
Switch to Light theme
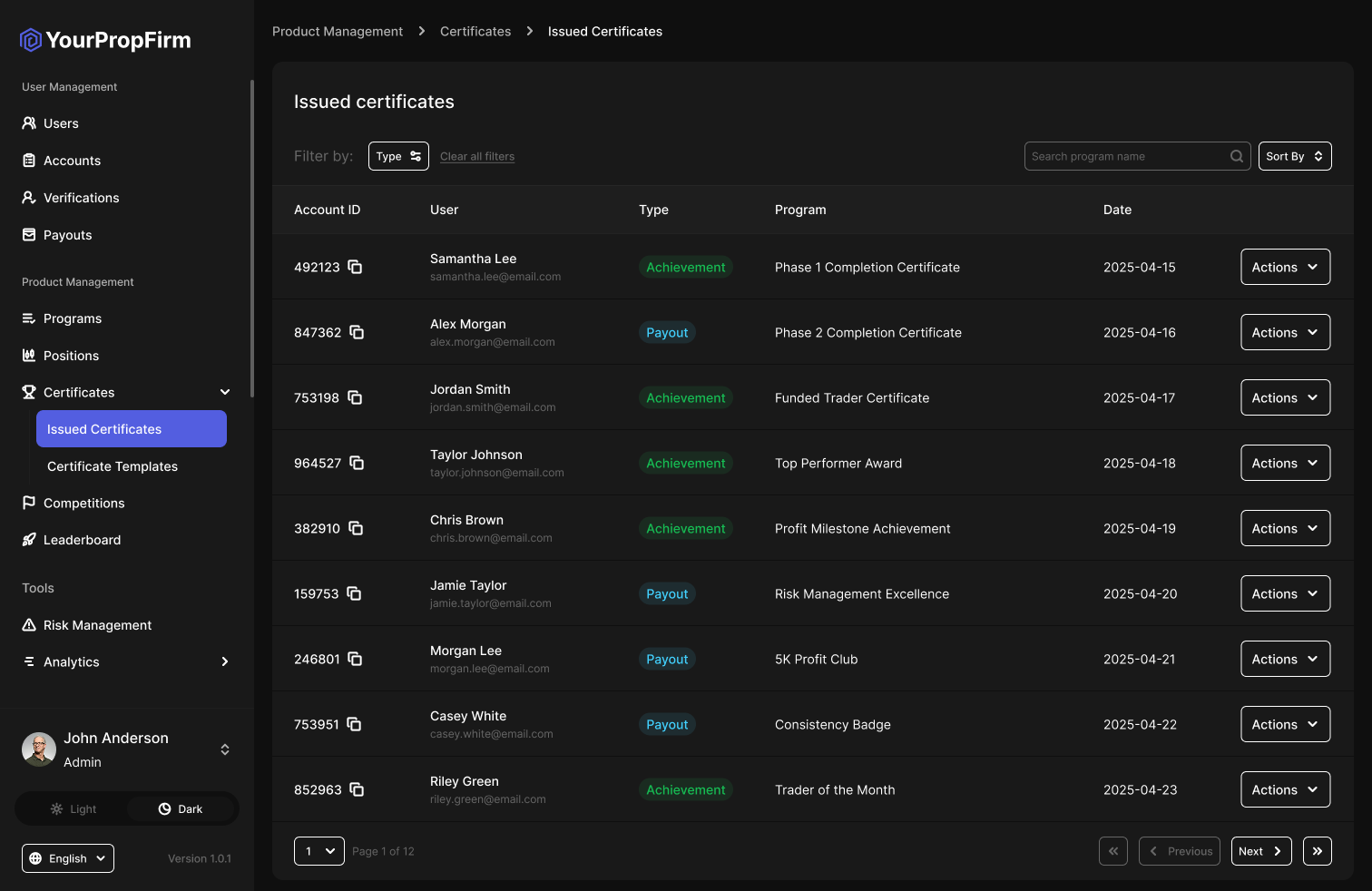click(73, 808)
